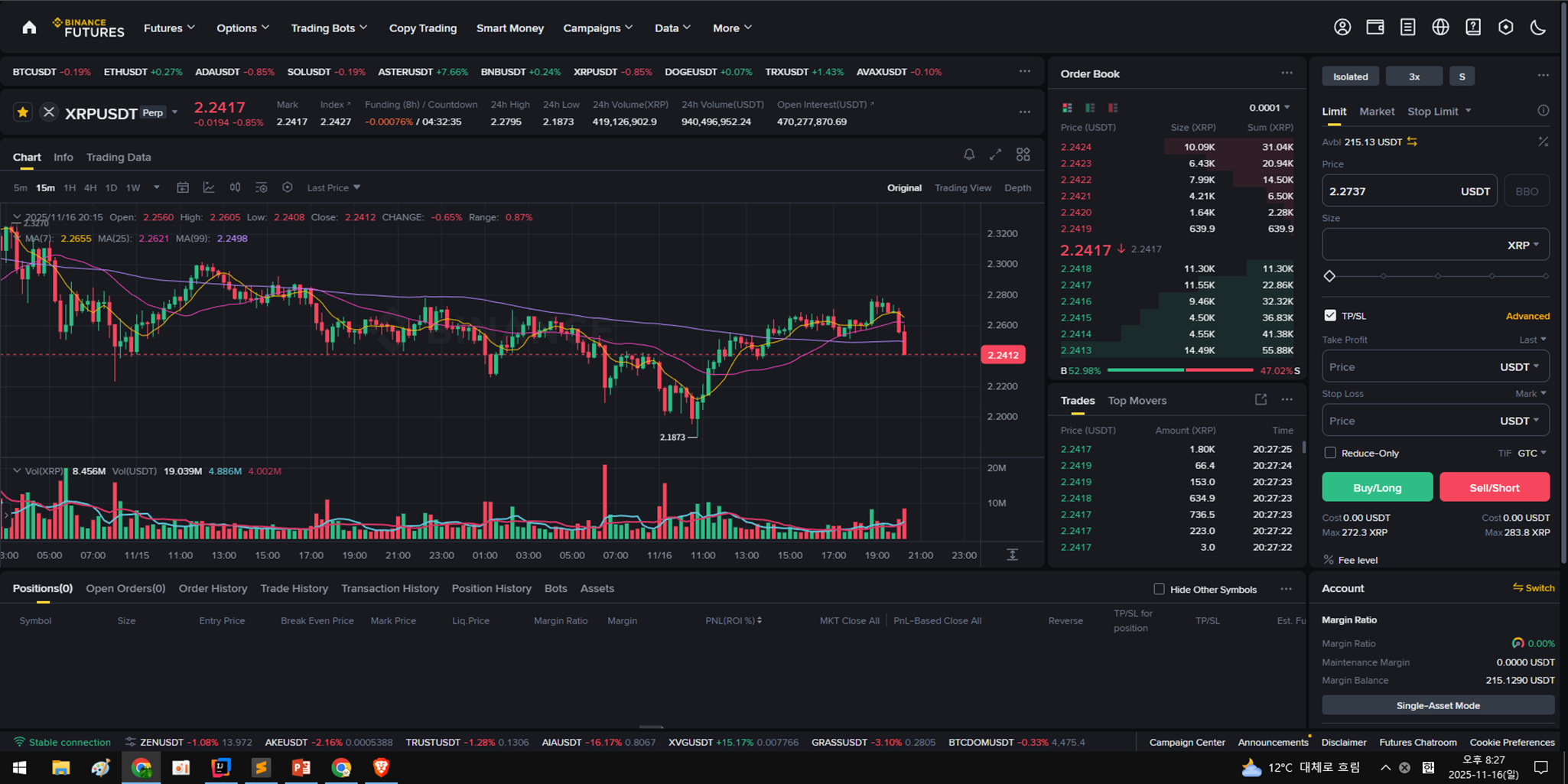This screenshot has height=784, width=1568.
Task: Click the Buy/Long button
Action: 1378,487
